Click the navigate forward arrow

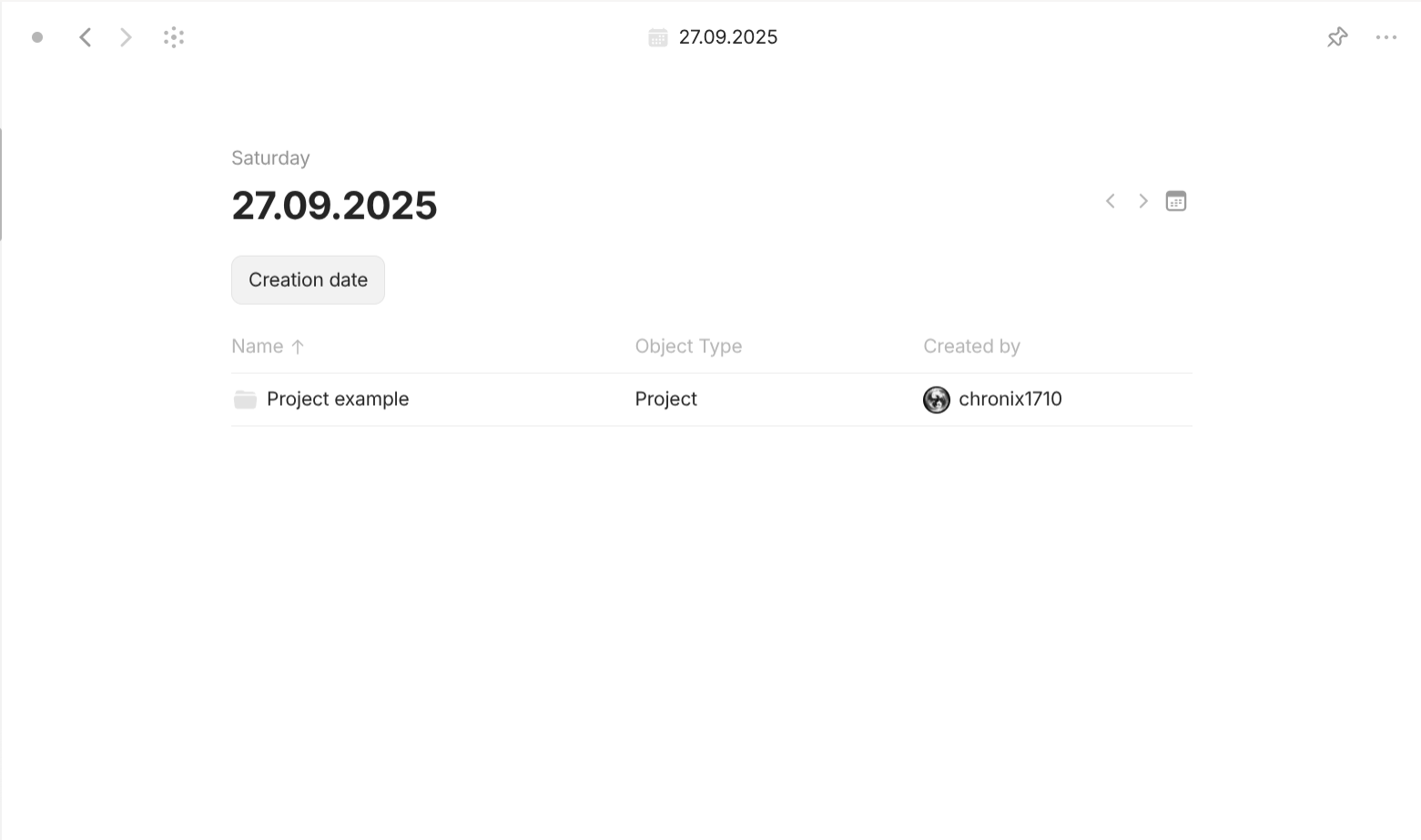point(126,37)
